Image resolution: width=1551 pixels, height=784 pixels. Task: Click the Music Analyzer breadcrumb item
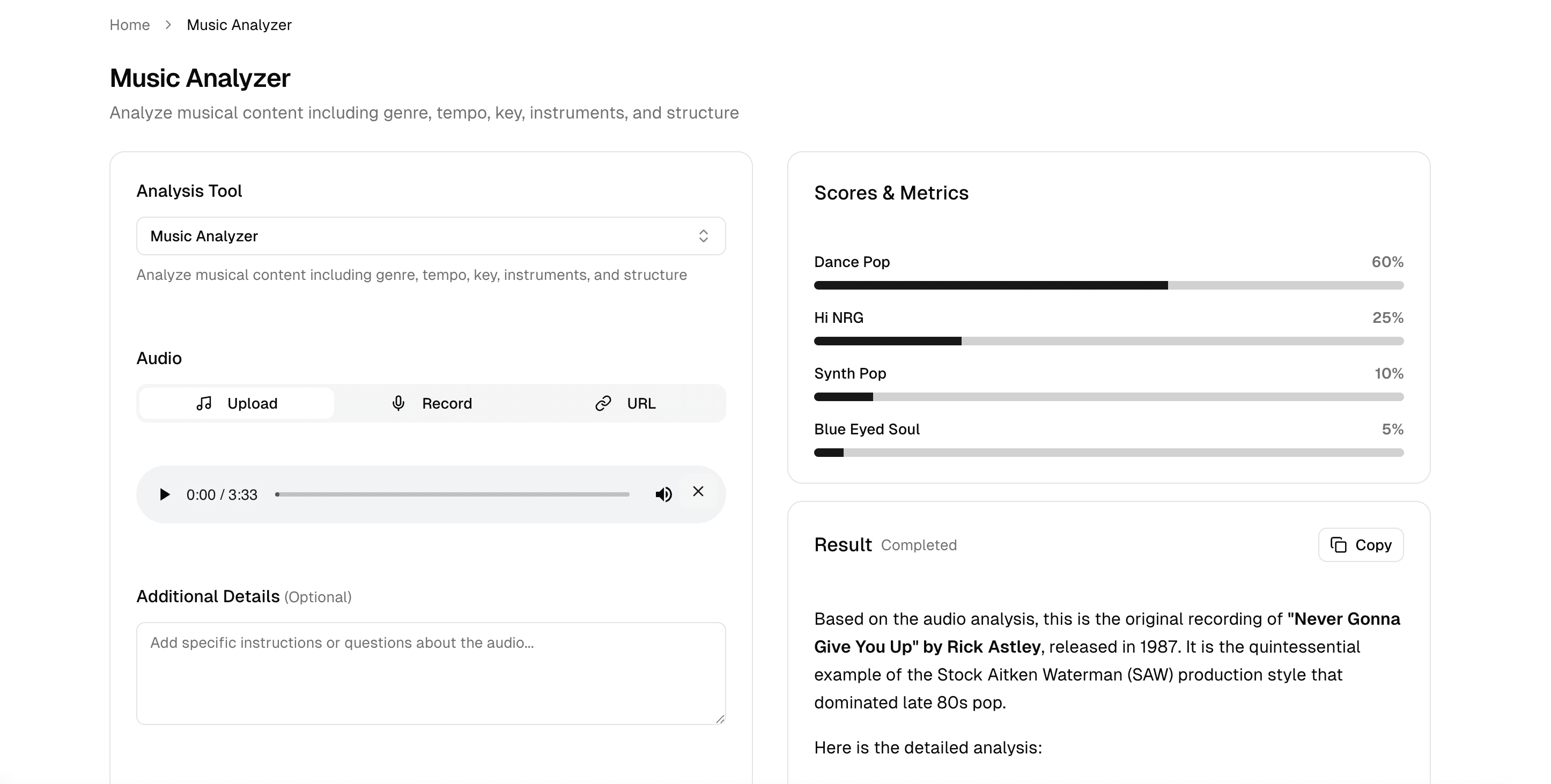[239, 25]
